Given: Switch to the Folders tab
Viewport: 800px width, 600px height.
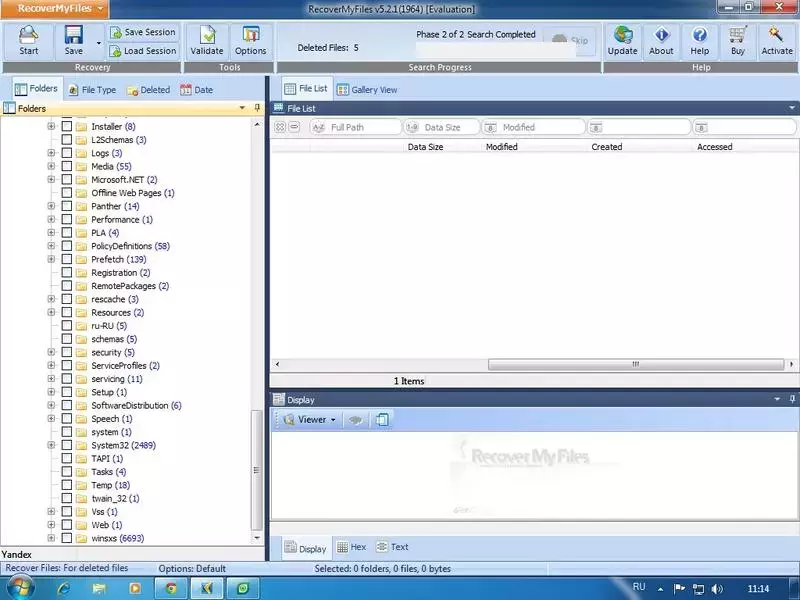Looking at the screenshot, I should click(36, 89).
